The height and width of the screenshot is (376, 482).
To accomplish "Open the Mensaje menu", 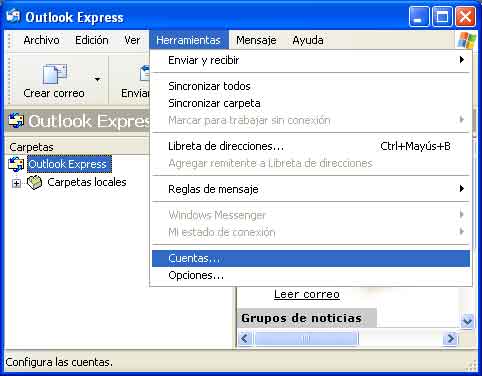I will tap(256, 40).
